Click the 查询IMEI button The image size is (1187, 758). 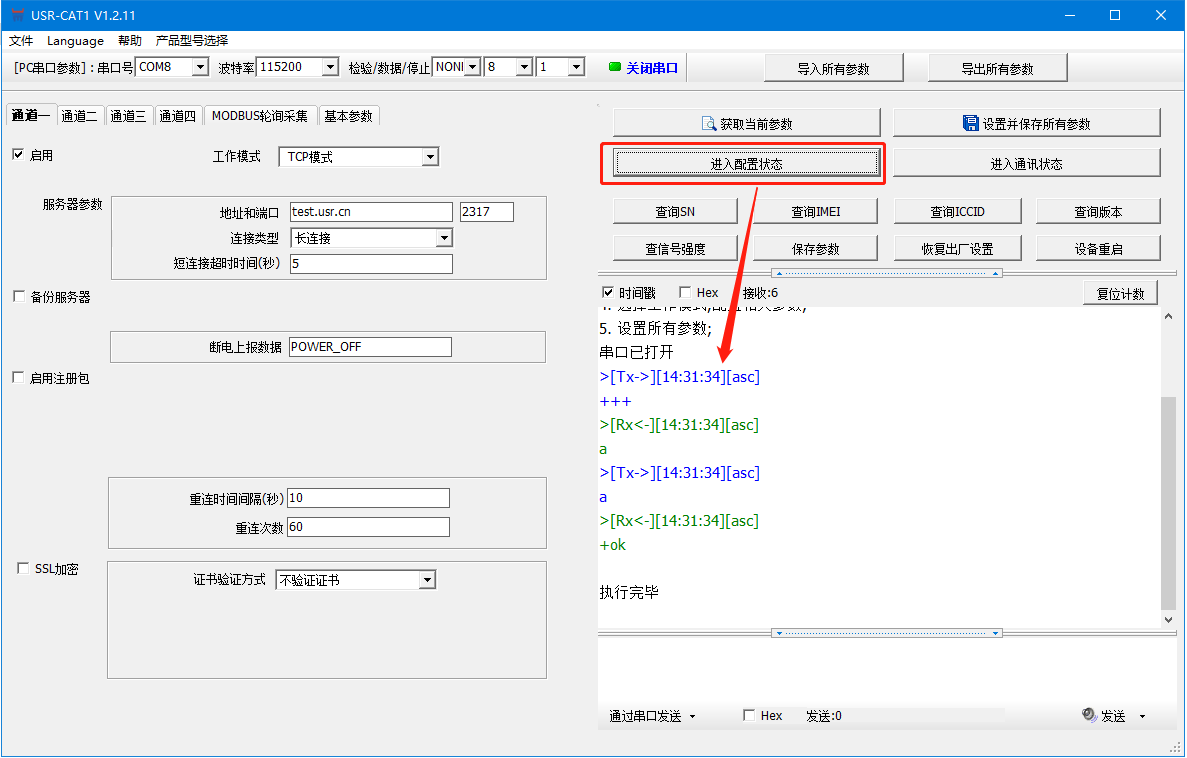tap(815, 211)
